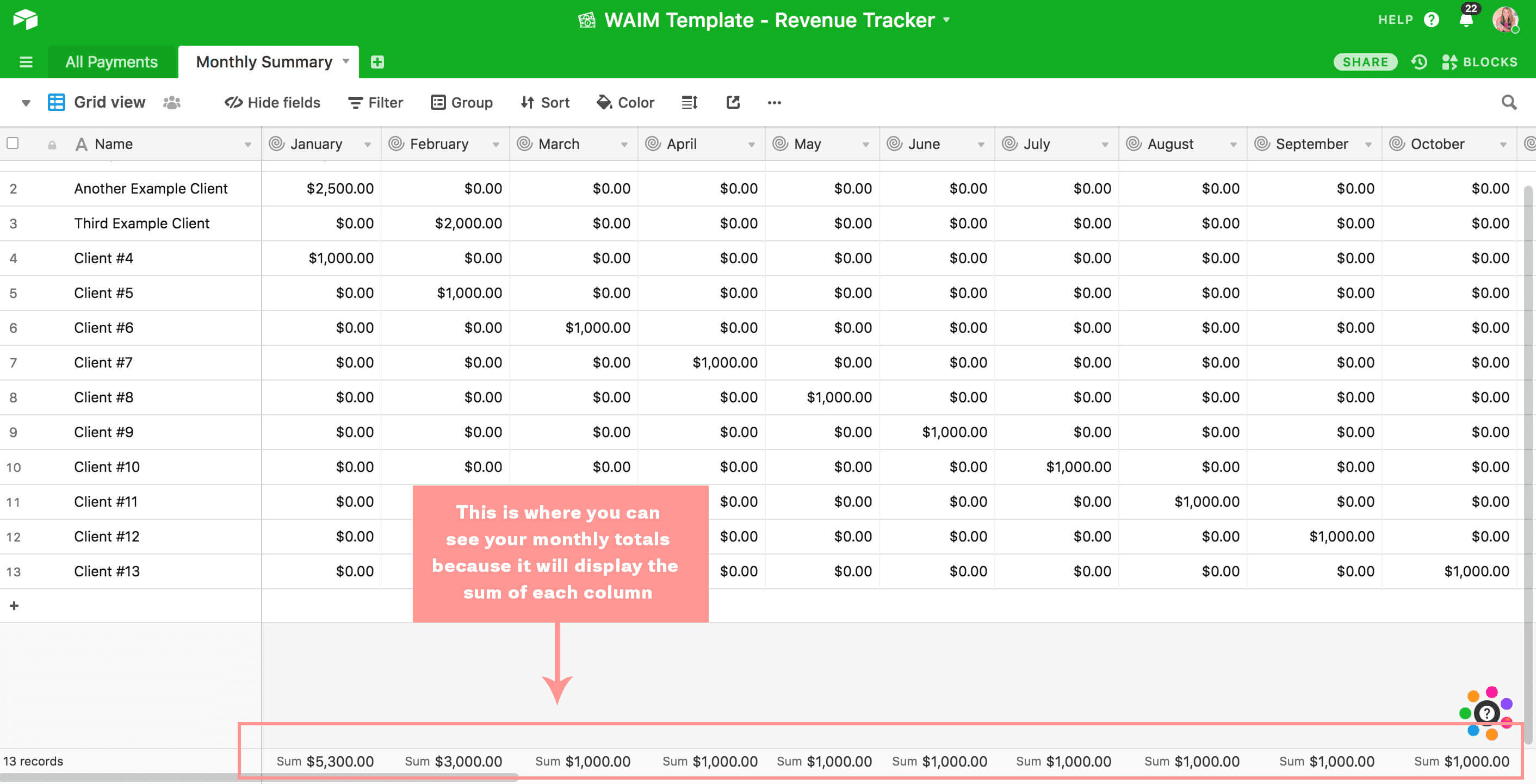Open the more options ellipsis
1536x784 pixels.
774,103
